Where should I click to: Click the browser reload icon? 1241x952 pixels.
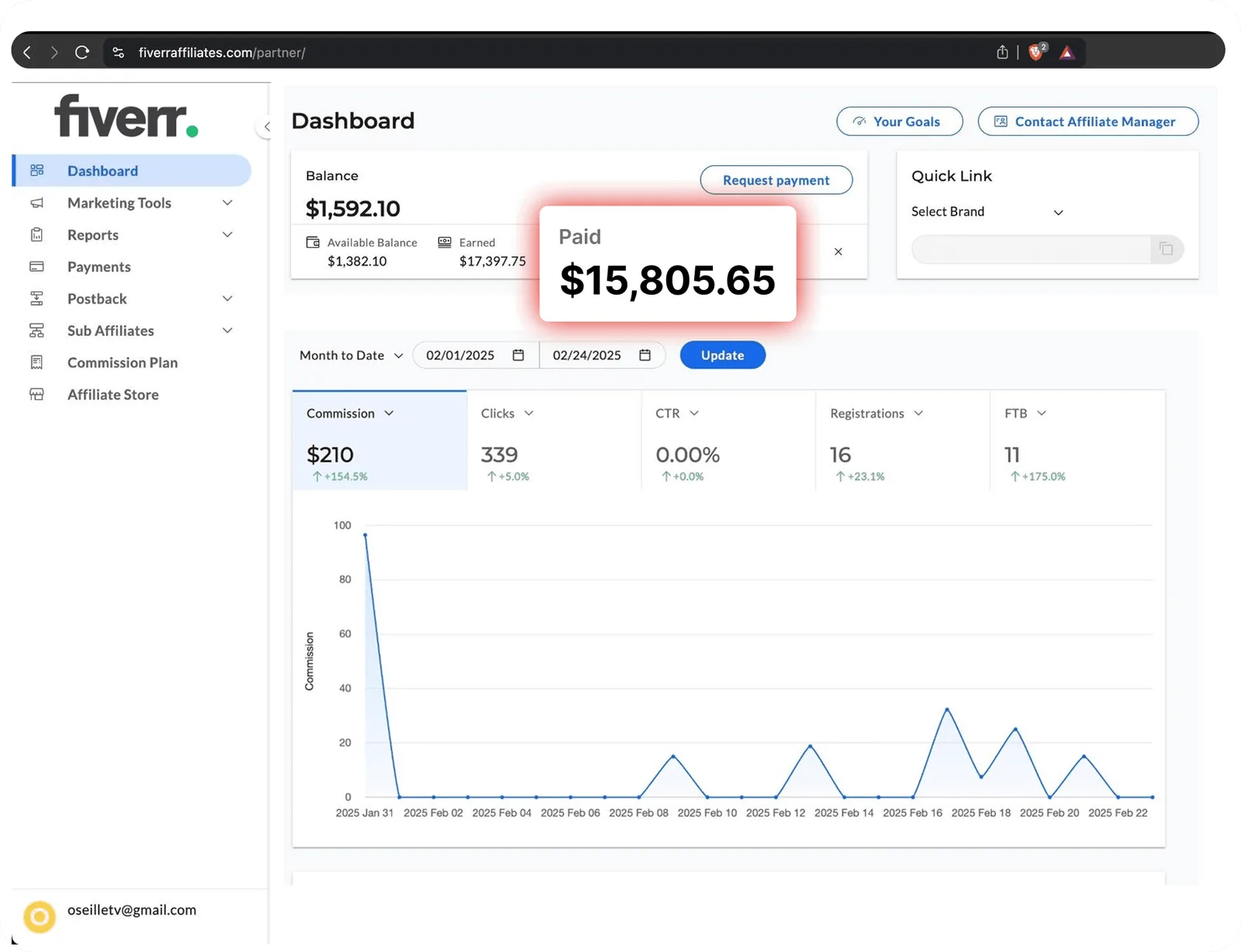pyautogui.click(x=82, y=53)
